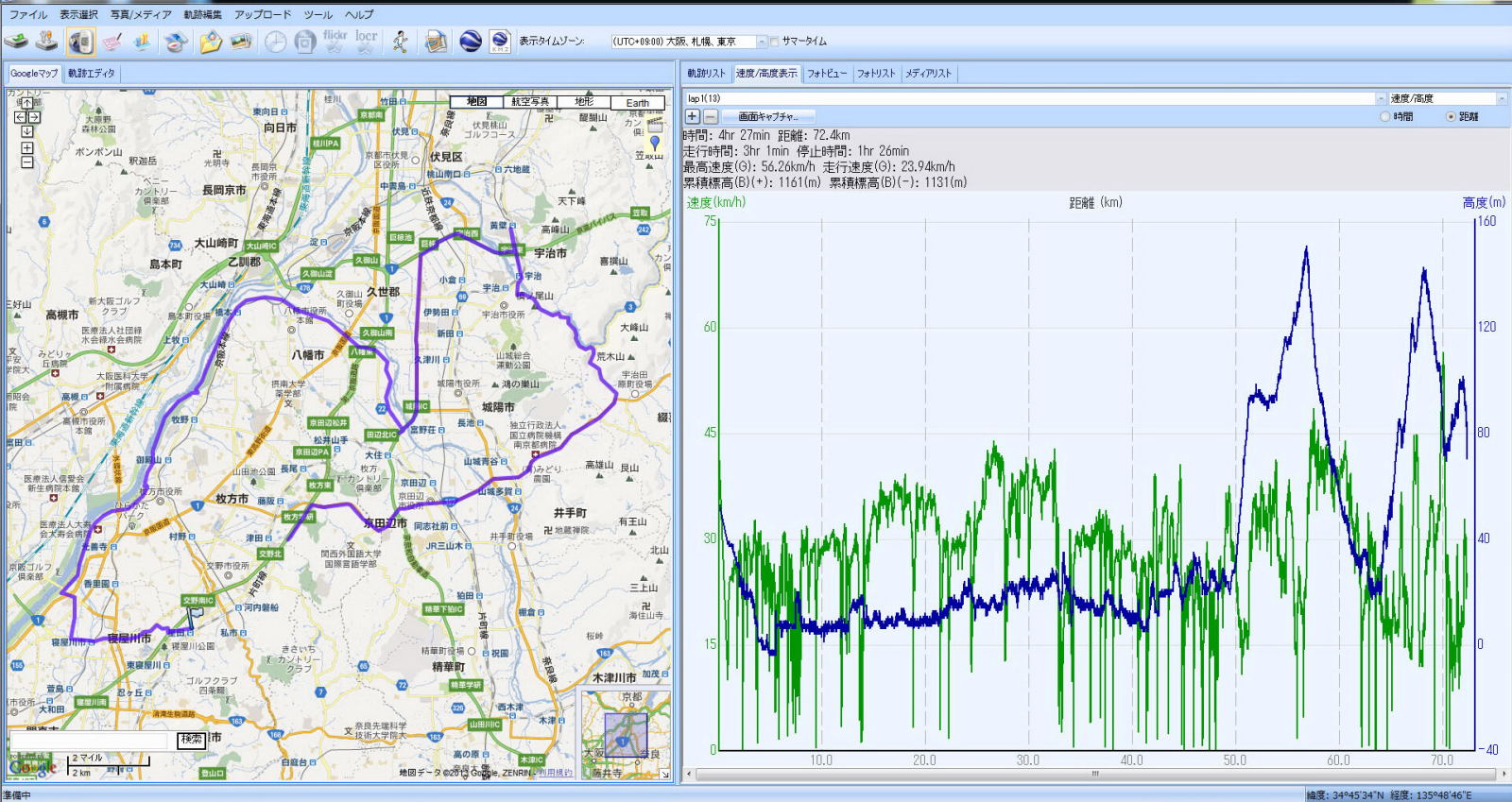Switch to the メディアリスト tab
Viewport: 1512px width, 802px height.
pyautogui.click(x=929, y=73)
